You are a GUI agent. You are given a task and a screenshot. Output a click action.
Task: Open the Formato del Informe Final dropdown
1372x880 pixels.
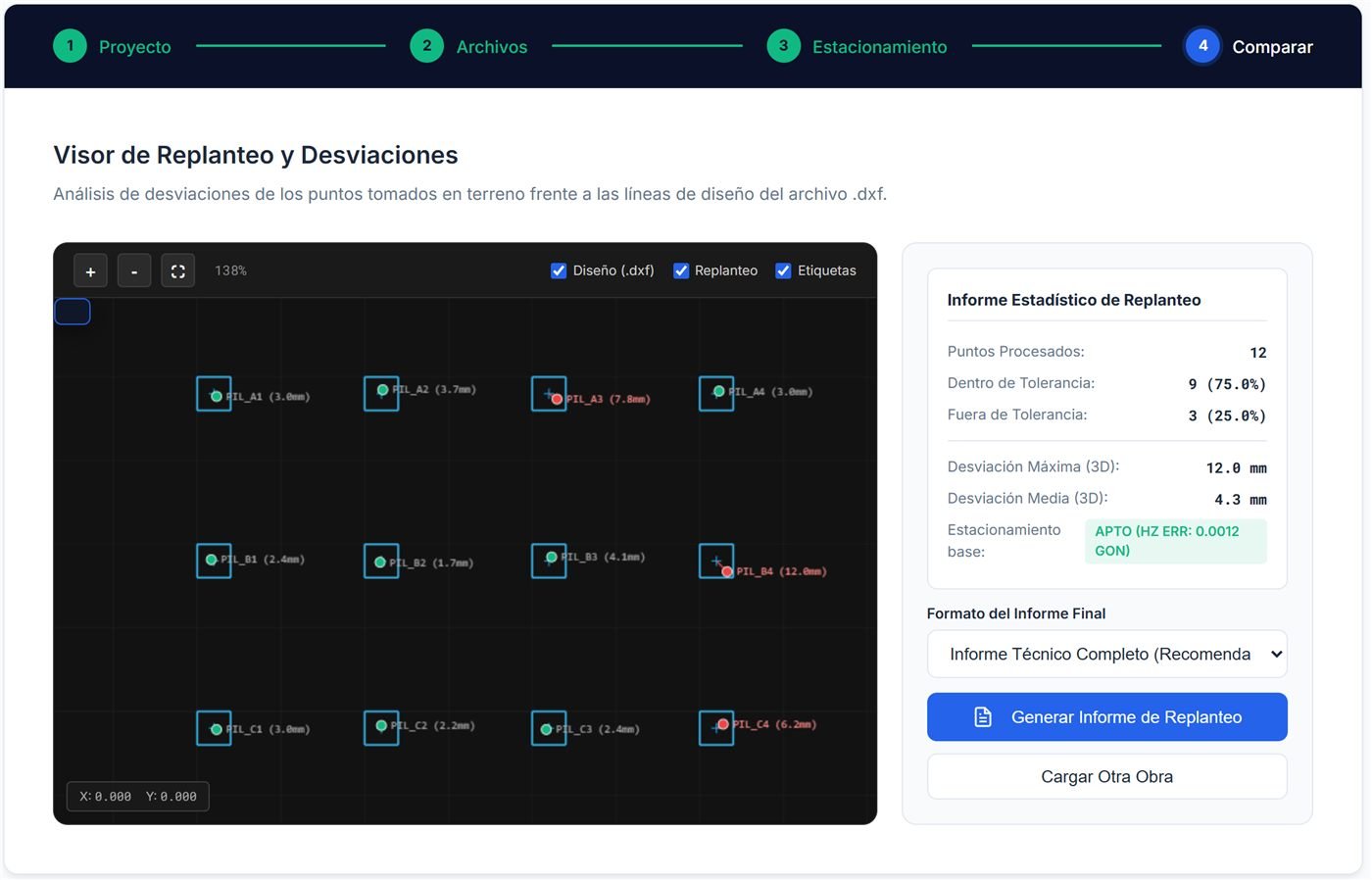point(1106,654)
